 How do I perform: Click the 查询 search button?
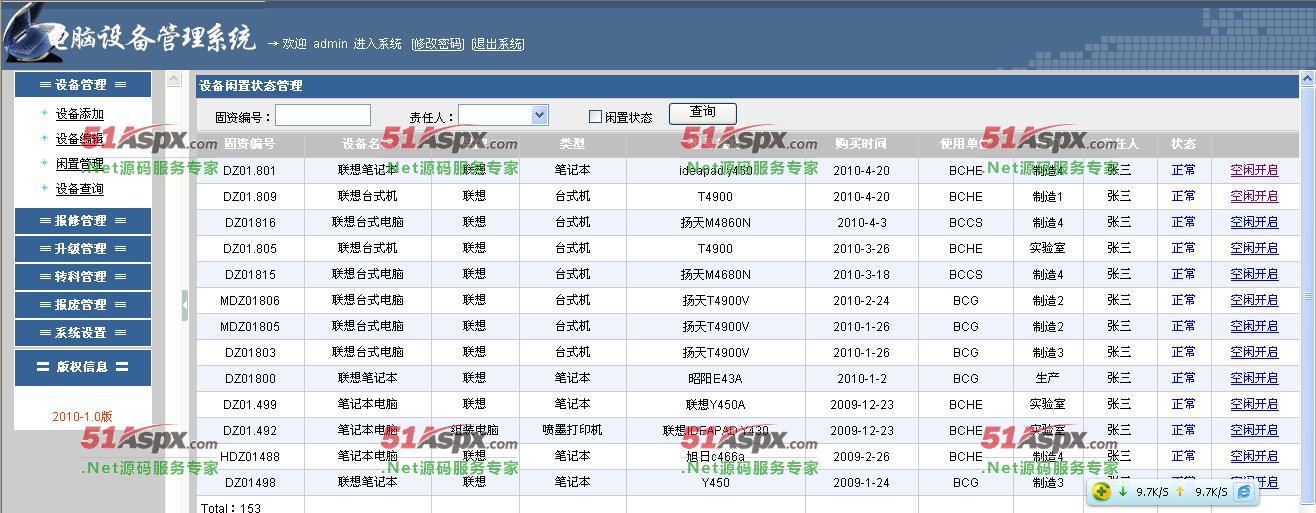703,113
